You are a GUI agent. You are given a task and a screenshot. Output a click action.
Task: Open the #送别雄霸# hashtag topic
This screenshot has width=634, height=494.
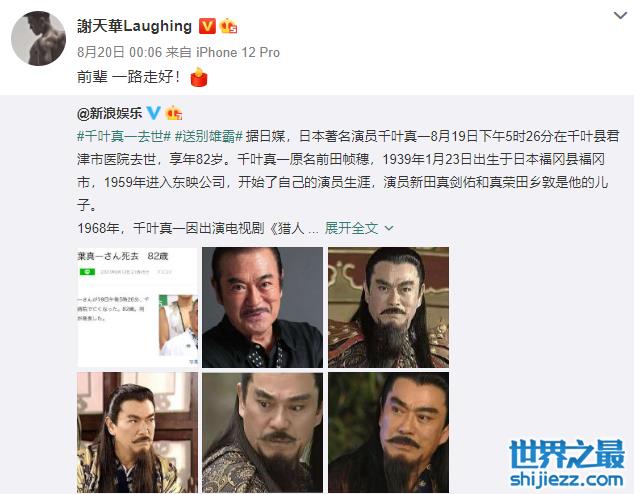pyautogui.click(x=209, y=136)
